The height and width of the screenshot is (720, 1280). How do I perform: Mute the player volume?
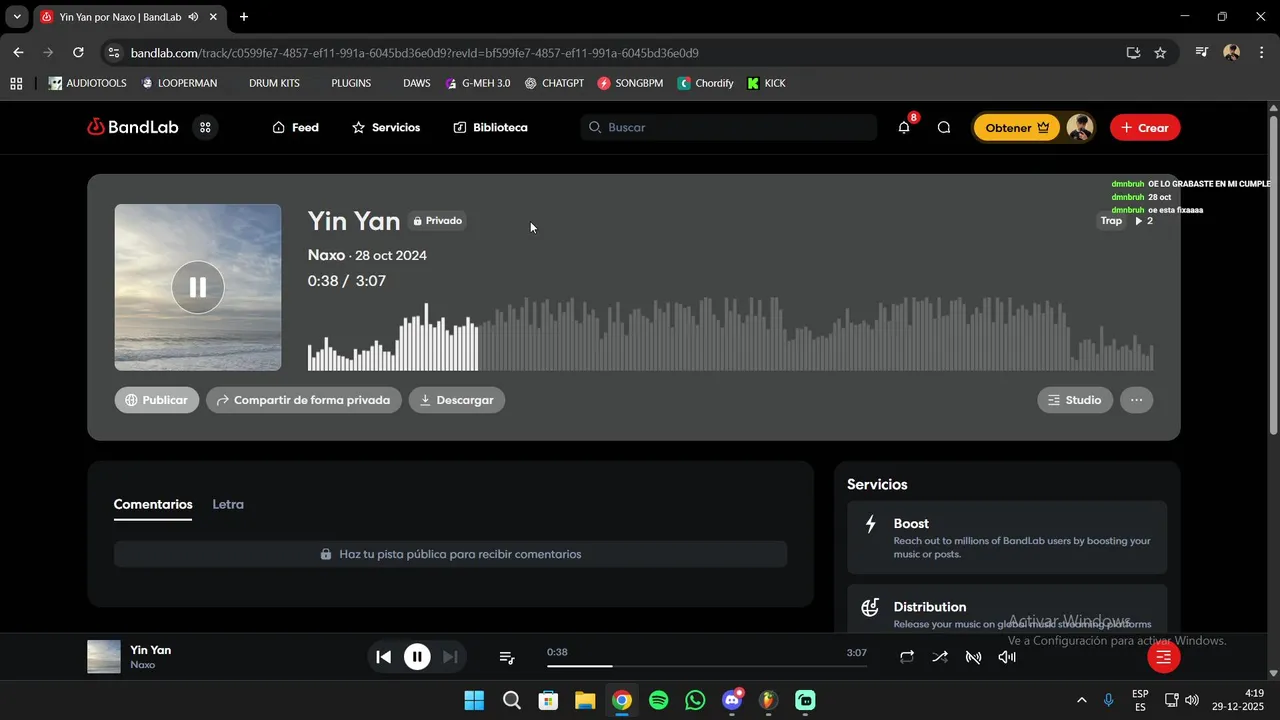[1007, 657]
